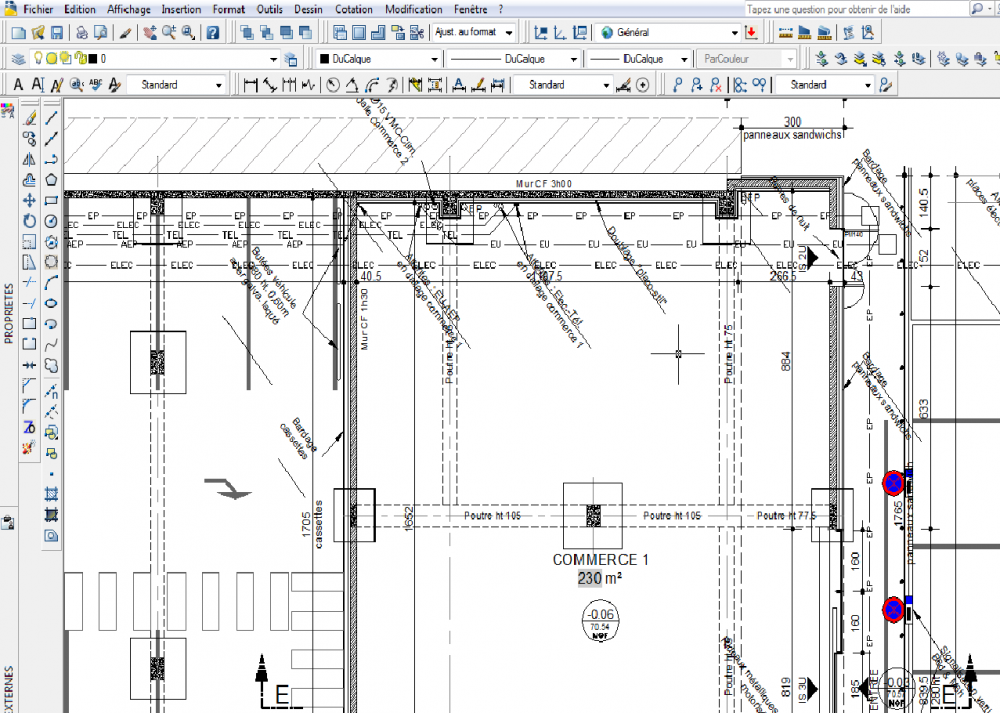Pick the Rotate tool
The width and height of the screenshot is (1000, 713).
click(29, 221)
